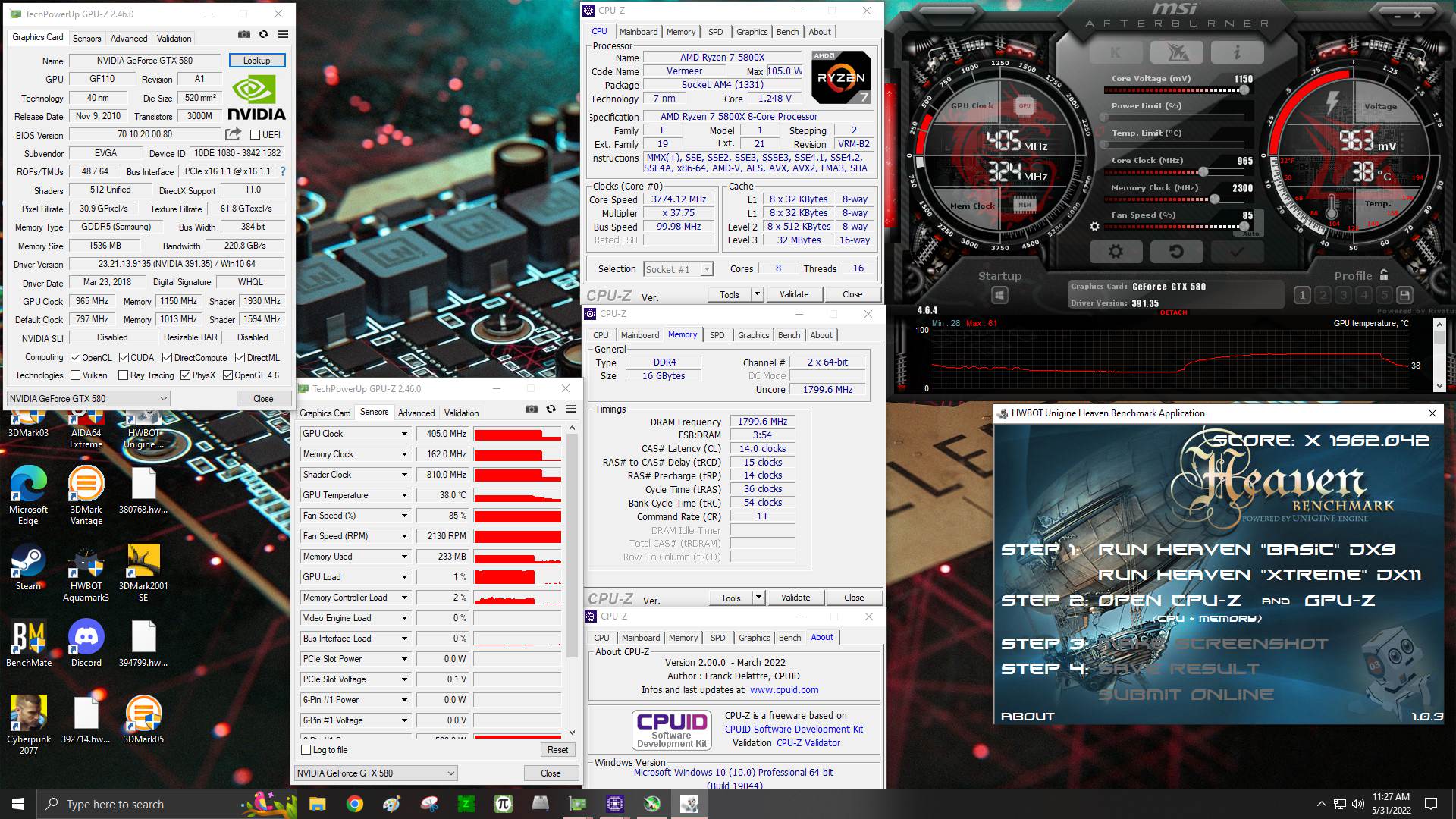Toggle the CUDA checkbox

pos(124,358)
